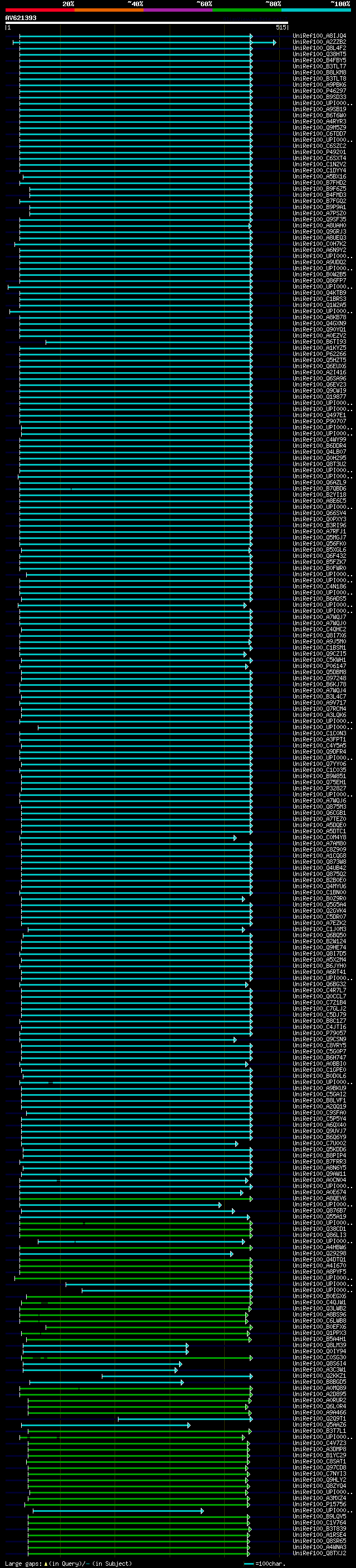356x1568 pixels.
Task: Click the cyan ~100% identity legend bar
Action: point(316,10)
